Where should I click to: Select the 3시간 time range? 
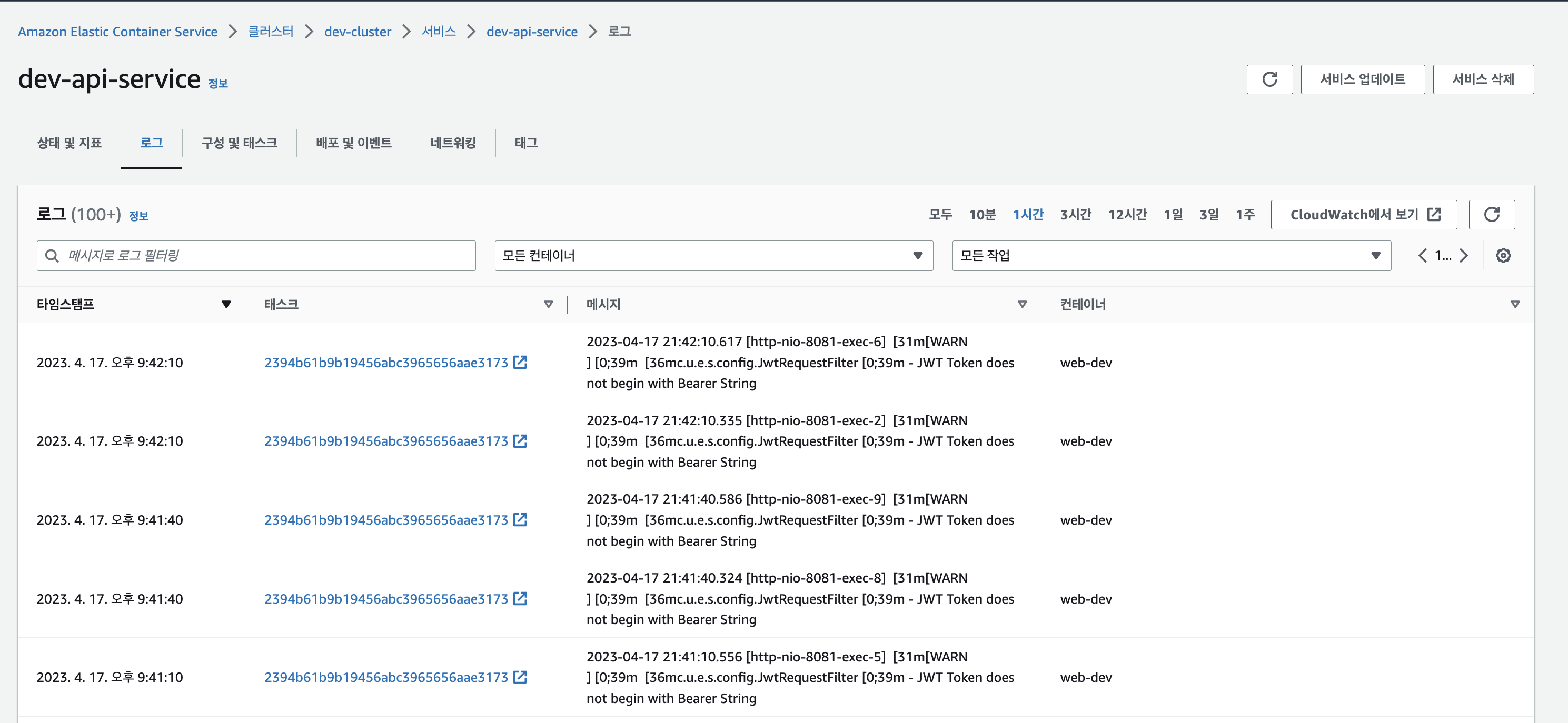pyautogui.click(x=1076, y=215)
